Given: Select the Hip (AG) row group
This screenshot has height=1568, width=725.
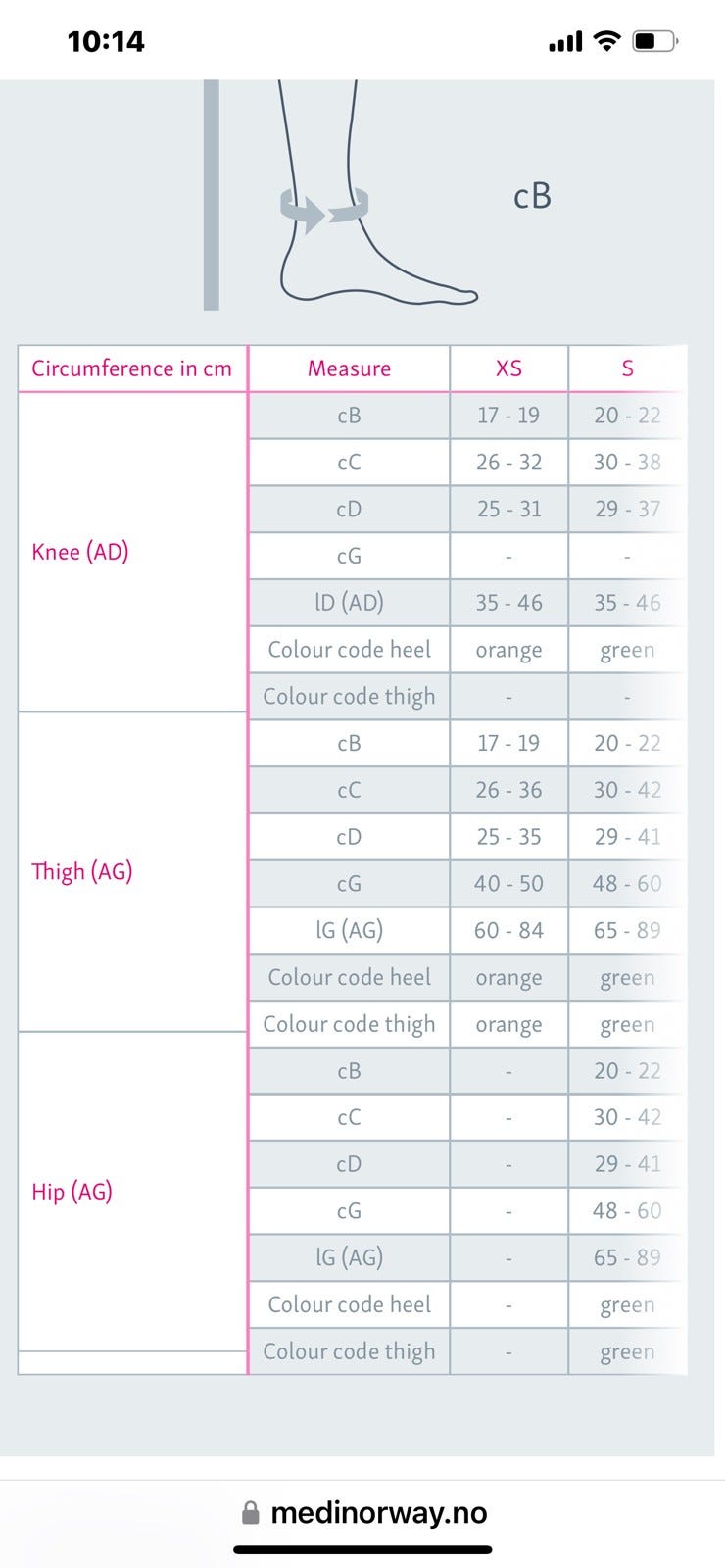Looking at the screenshot, I should pyautogui.click(x=72, y=1192).
